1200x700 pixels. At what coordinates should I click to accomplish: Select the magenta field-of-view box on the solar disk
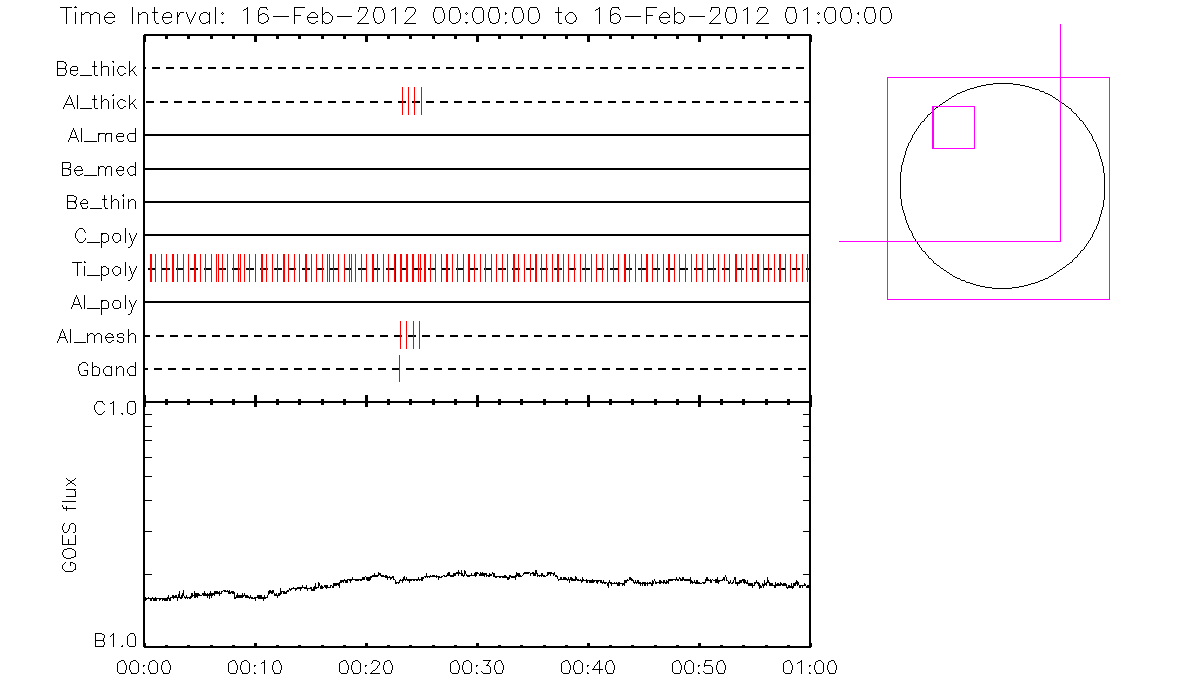point(953,127)
